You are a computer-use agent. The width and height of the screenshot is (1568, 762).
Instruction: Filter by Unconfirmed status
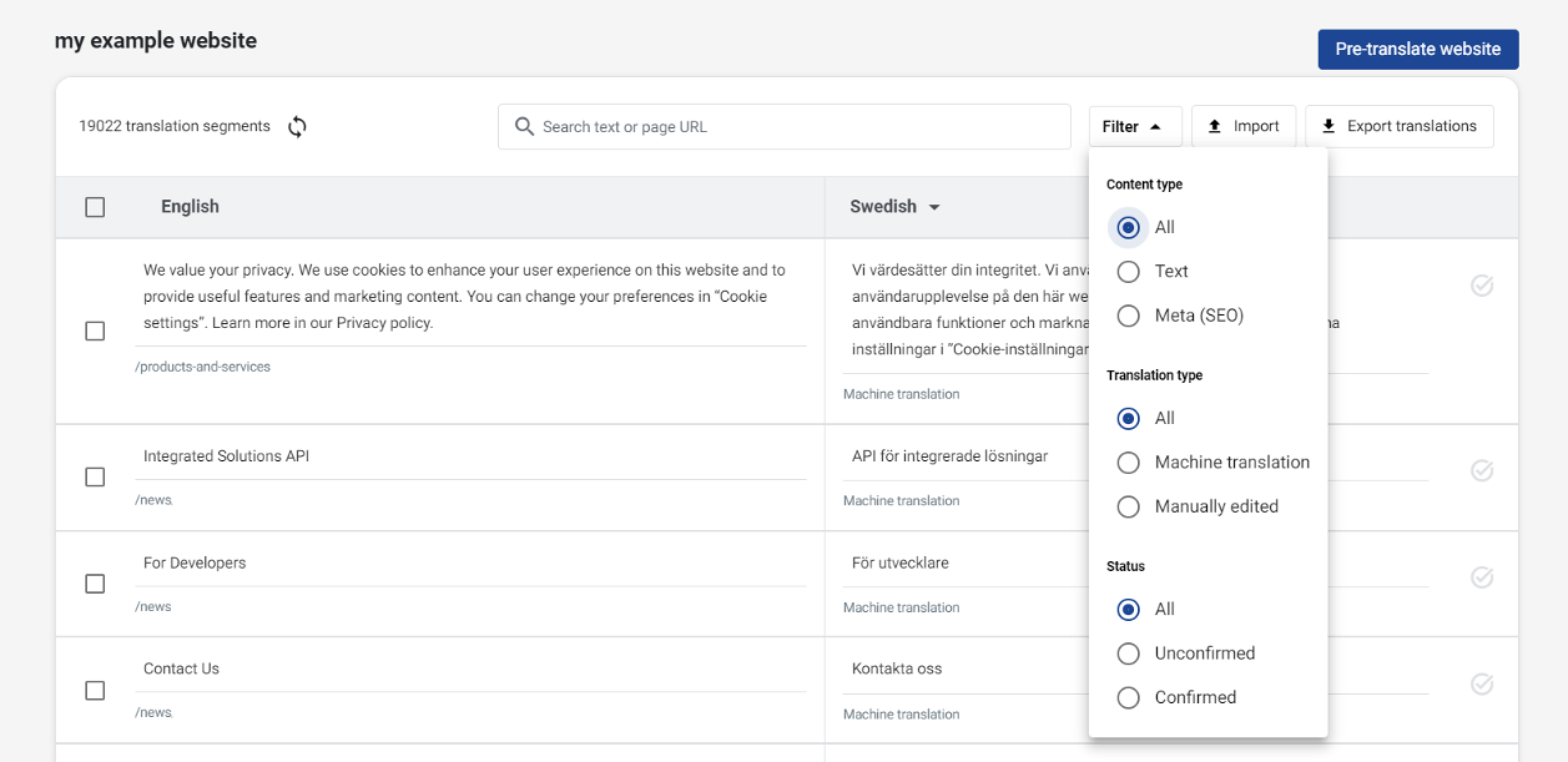[x=1128, y=653]
